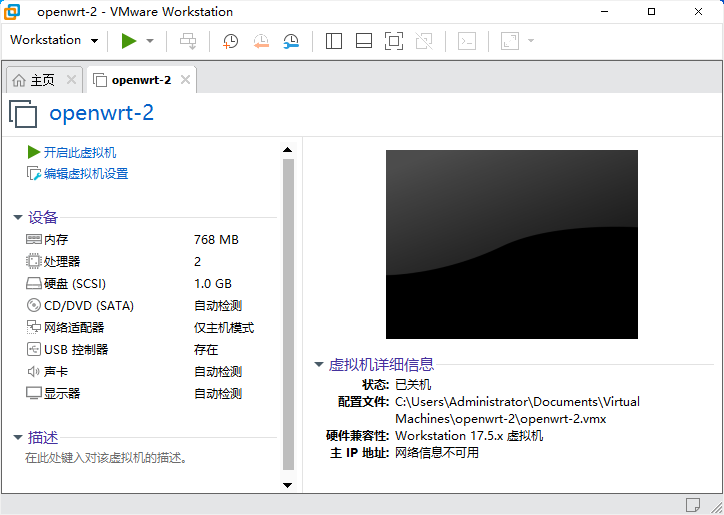Click the description field 在此处键入对该虚拟机的描述
This screenshot has width=724, height=515.
click(x=106, y=458)
